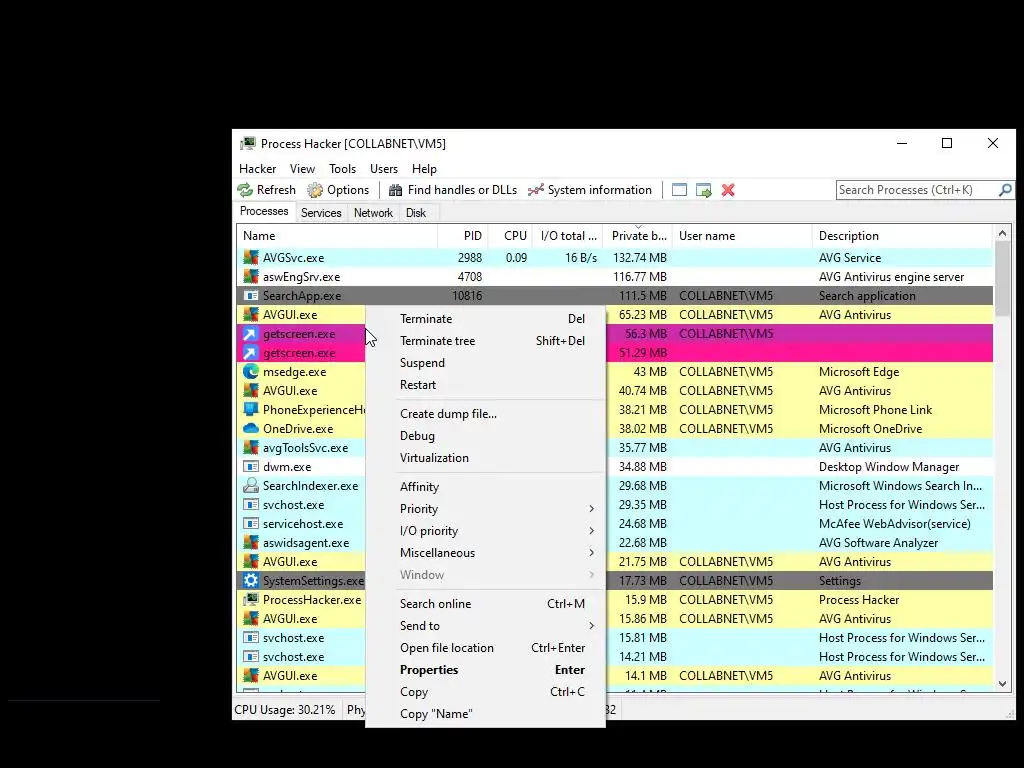
Task: Open the Users menu
Action: (383, 168)
